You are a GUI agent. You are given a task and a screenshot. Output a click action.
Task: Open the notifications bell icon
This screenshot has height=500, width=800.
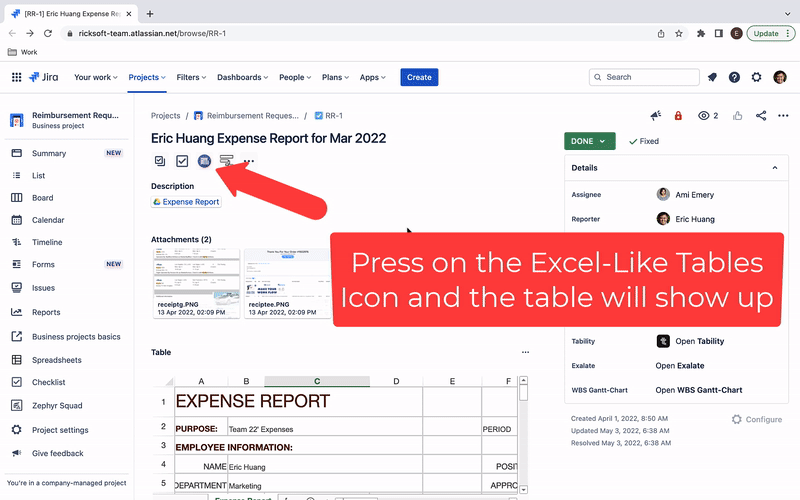point(712,77)
